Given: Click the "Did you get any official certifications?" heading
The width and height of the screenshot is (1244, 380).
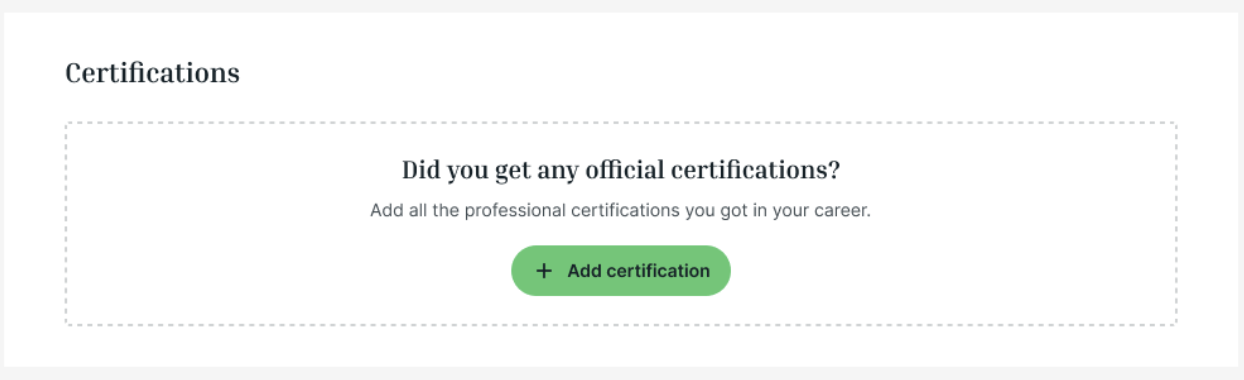Looking at the screenshot, I should (x=621, y=170).
